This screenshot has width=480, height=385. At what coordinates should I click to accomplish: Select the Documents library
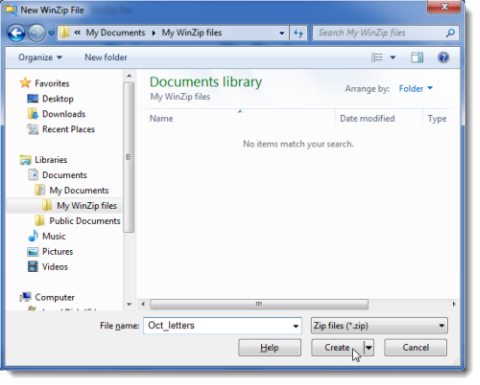(x=64, y=175)
